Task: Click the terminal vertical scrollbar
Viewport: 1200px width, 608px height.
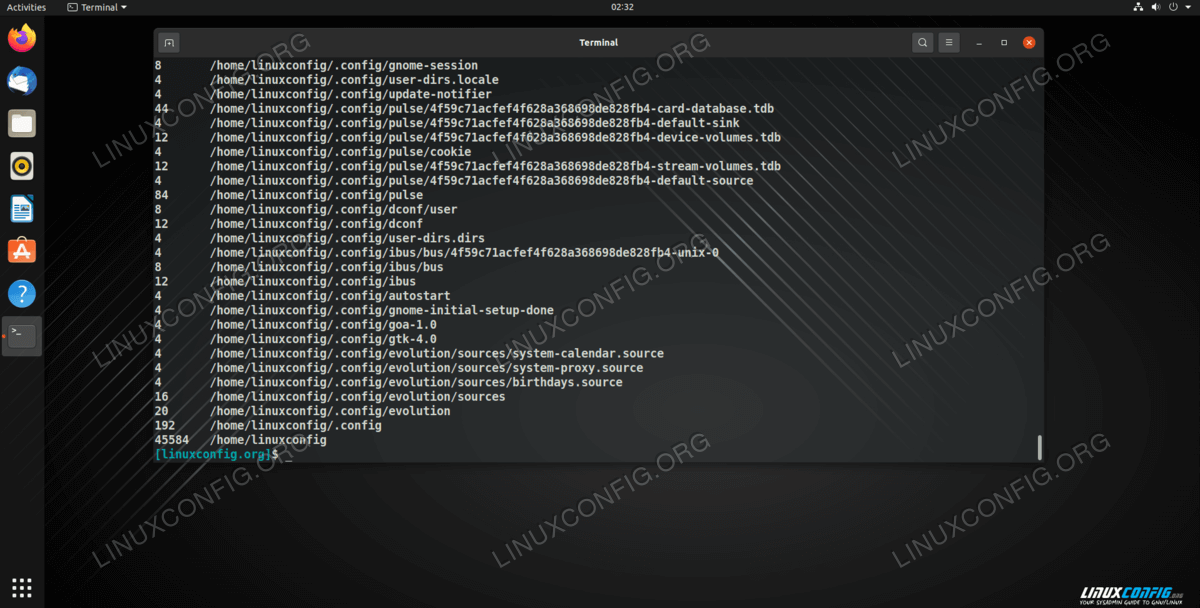Action: coord(1039,446)
